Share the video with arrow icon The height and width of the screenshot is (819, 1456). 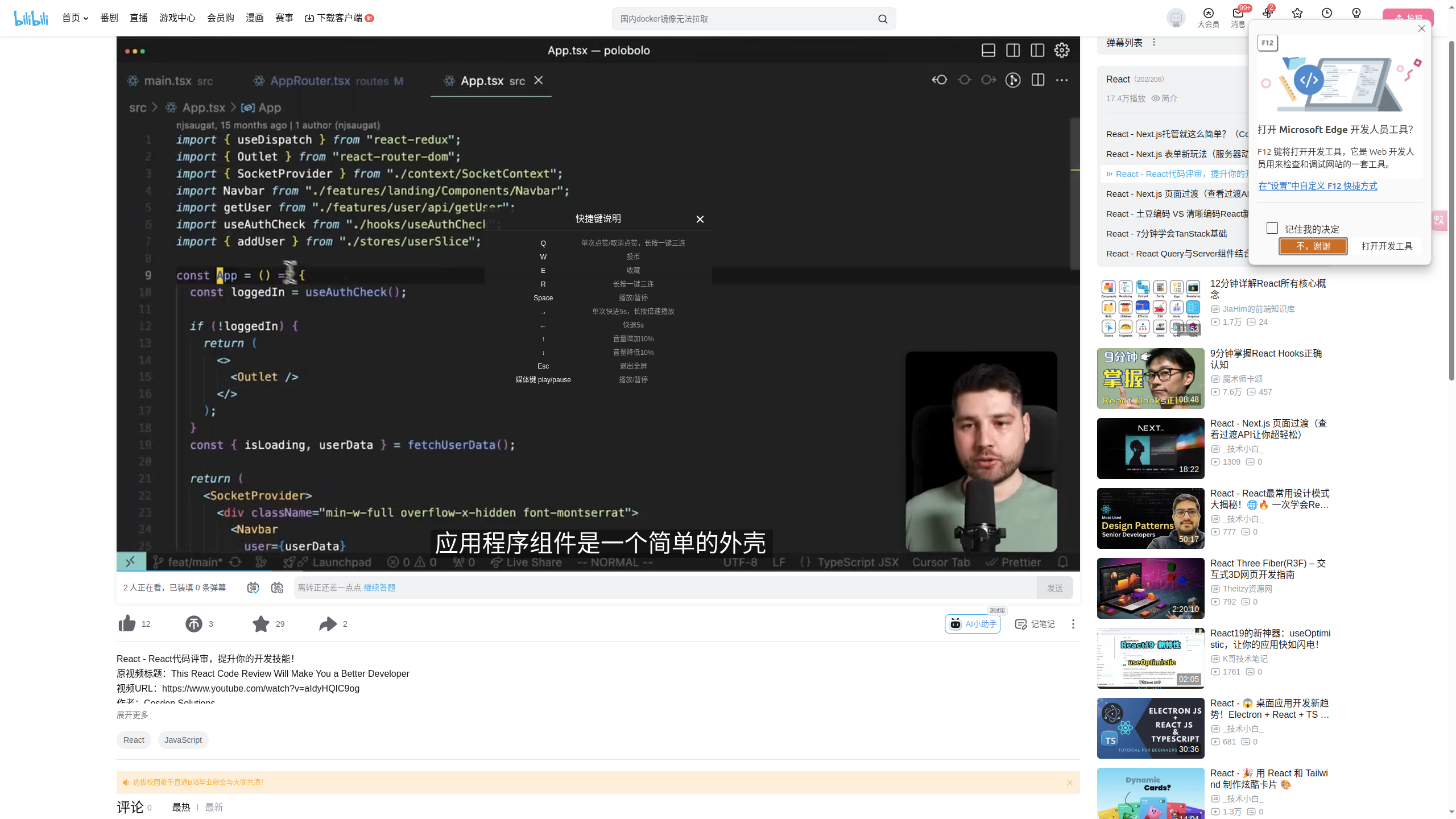[x=328, y=624]
